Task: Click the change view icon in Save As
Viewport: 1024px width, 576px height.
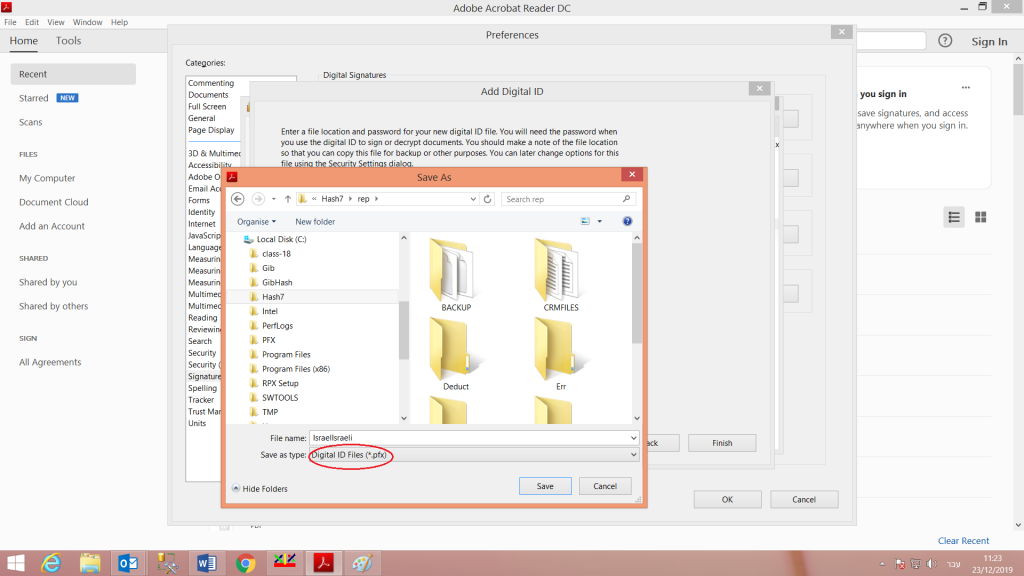Action: click(585, 221)
